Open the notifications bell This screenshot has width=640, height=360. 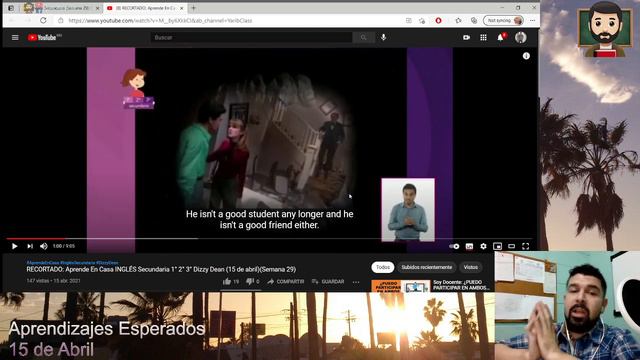[x=500, y=38]
